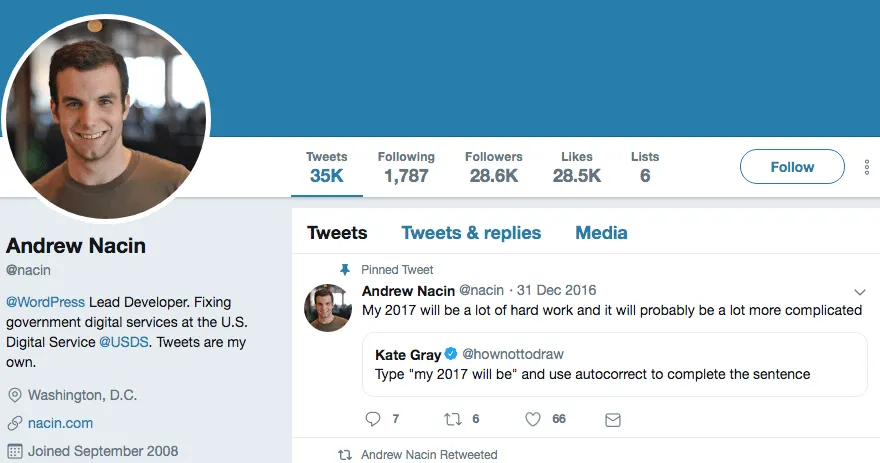Open the nacin.com website link
The width and height of the screenshot is (880, 463).
click(60, 423)
